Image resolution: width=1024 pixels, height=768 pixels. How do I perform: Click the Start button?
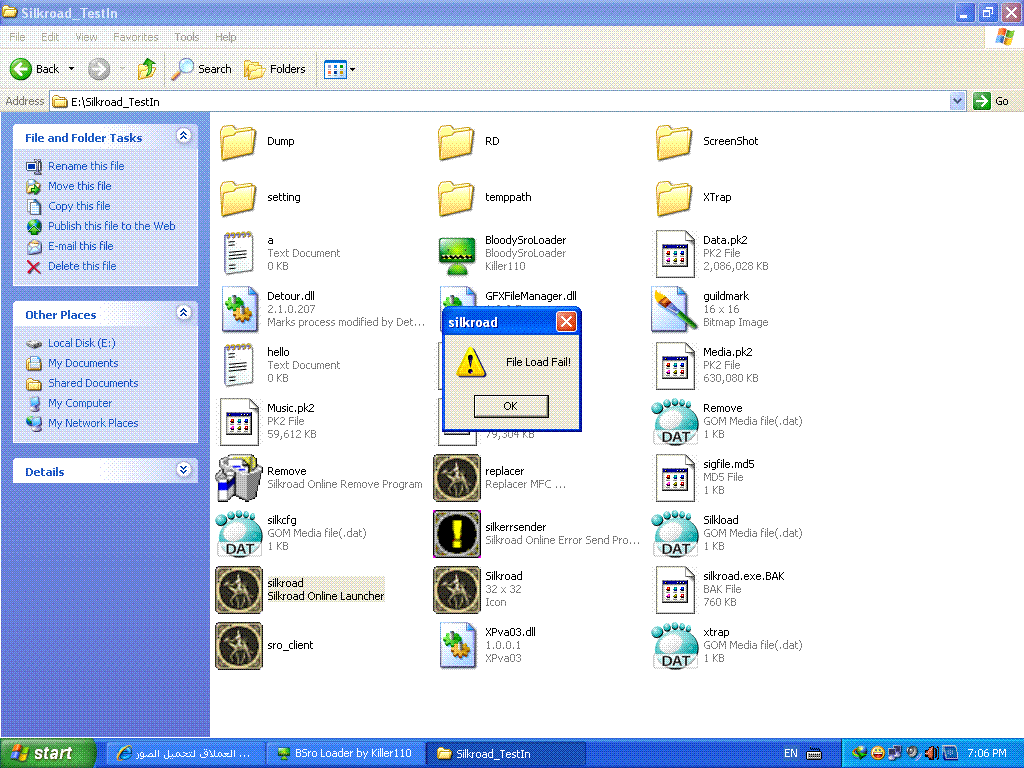[x=48, y=754]
